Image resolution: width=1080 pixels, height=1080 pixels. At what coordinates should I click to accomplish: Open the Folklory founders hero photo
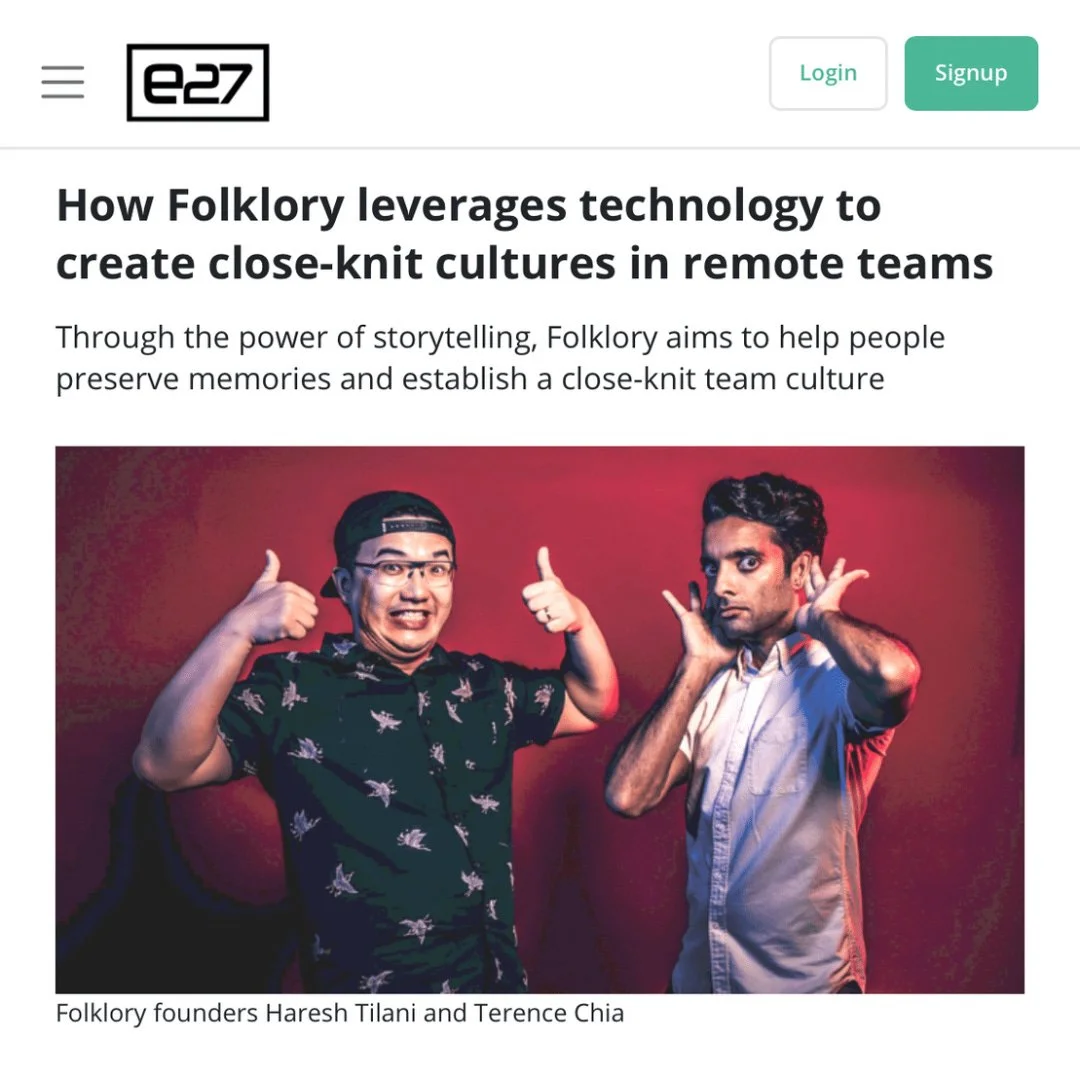pyautogui.click(x=540, y=720)
